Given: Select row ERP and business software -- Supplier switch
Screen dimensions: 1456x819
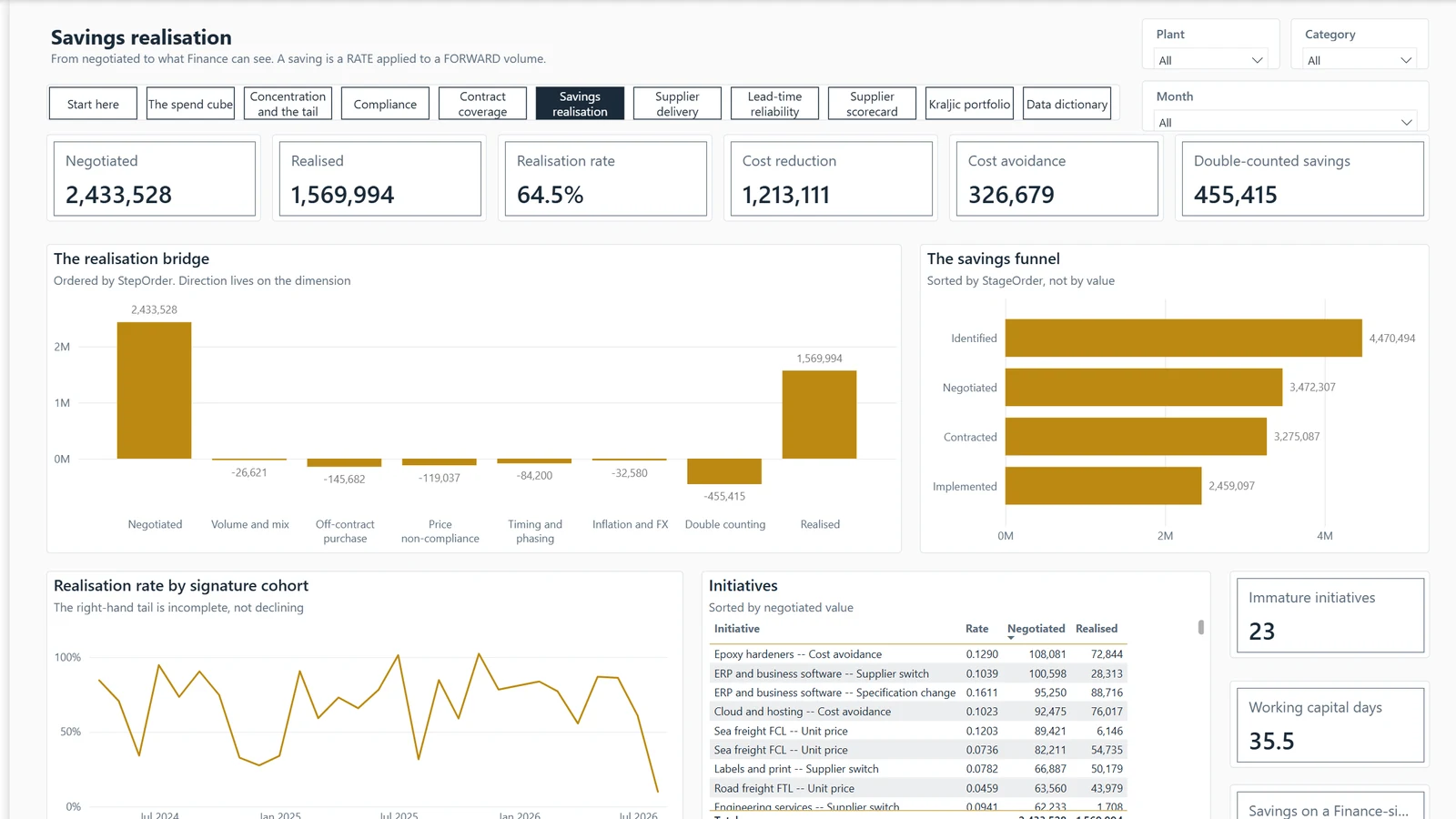Looking at the screenshot, I should pos(918,673).
